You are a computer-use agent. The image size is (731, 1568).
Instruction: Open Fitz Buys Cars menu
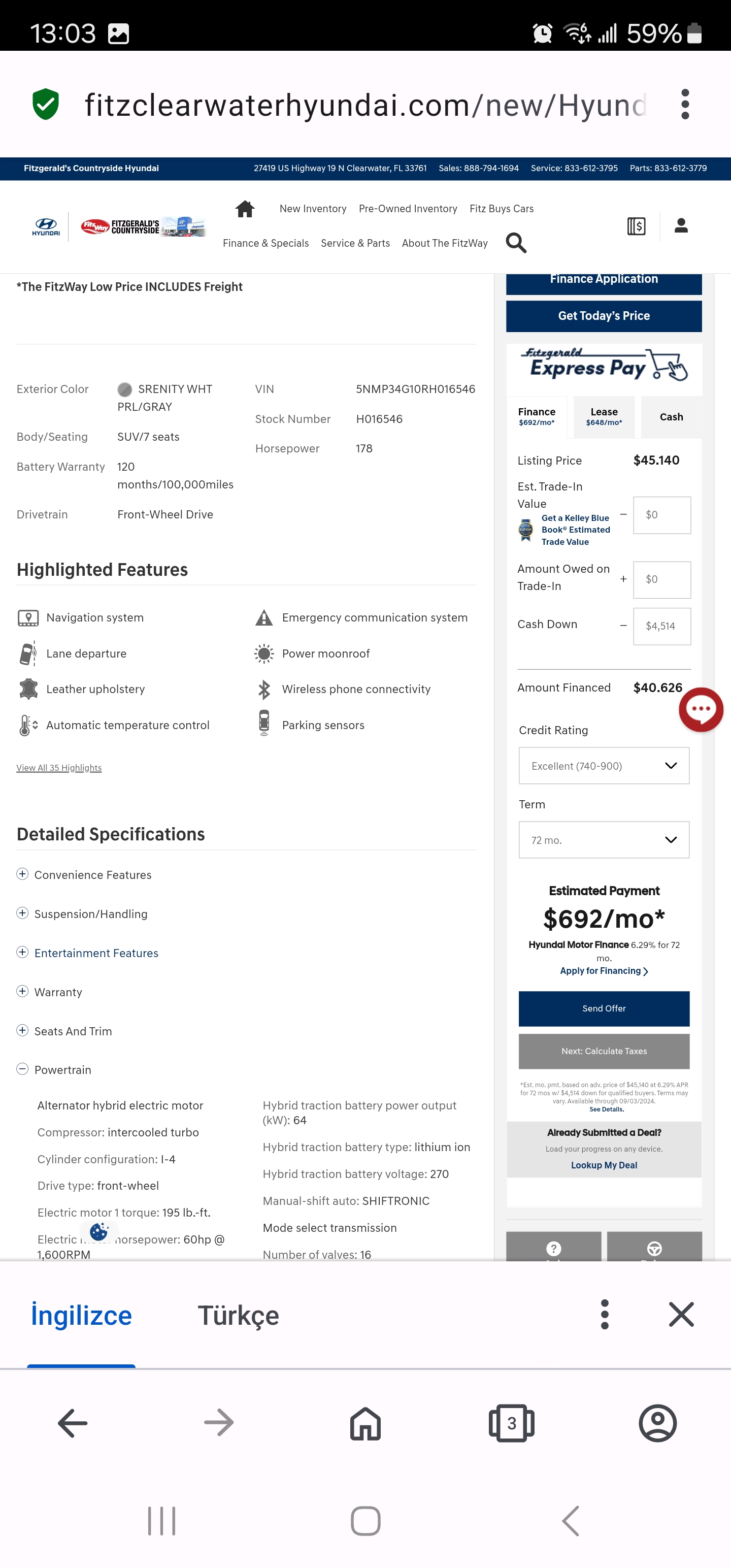(502, 209)
